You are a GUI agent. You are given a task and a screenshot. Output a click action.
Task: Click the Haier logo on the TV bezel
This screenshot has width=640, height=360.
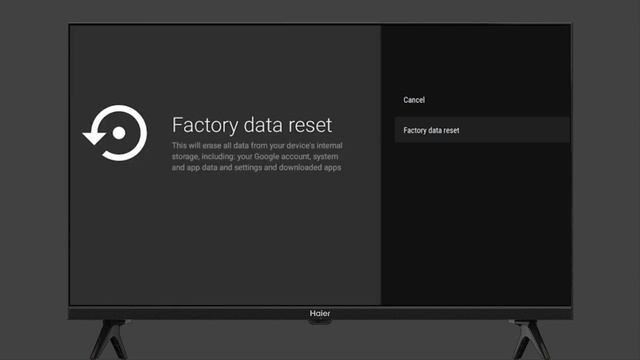(320, 313)
